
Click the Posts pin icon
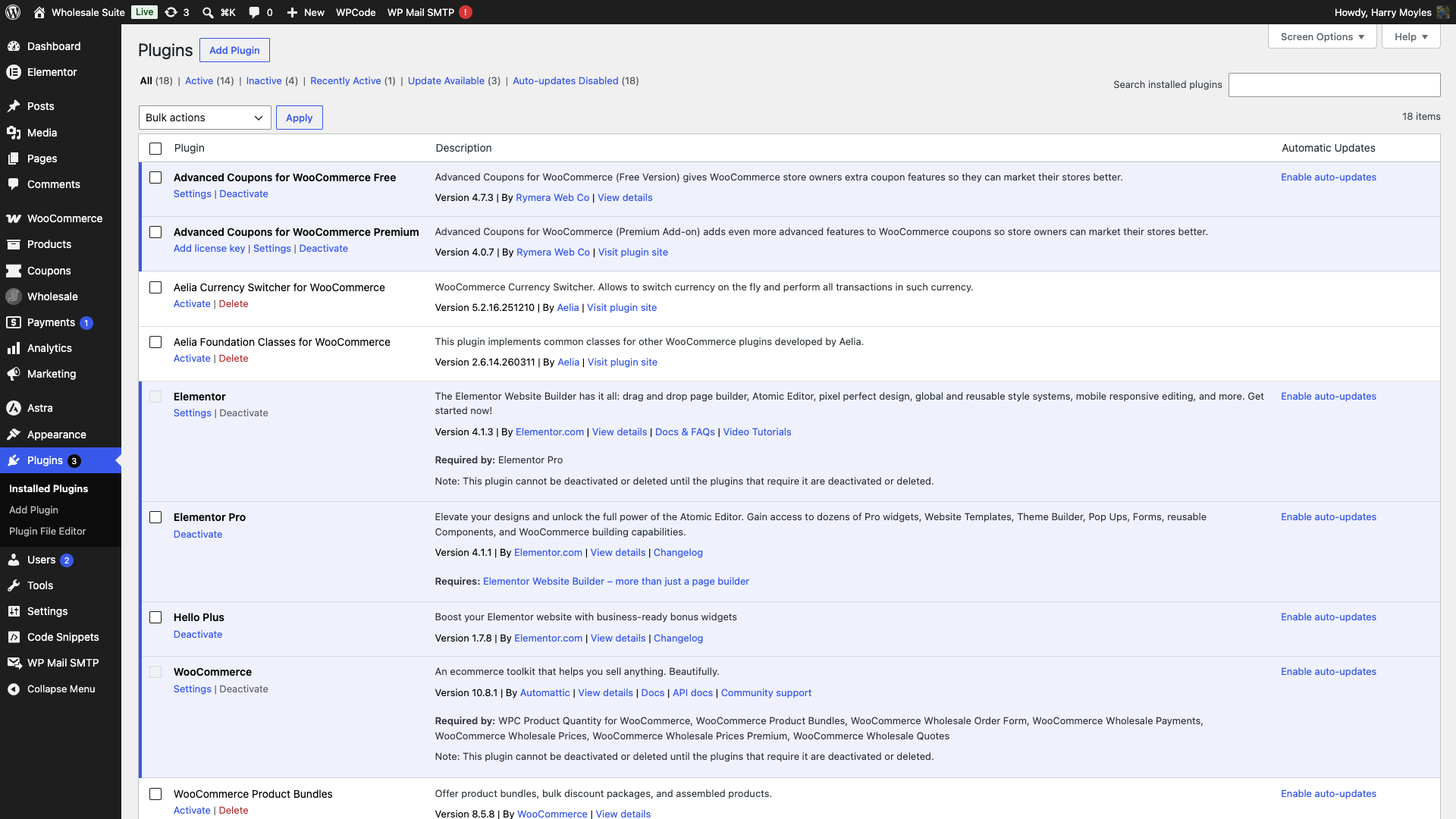tap(14, 106)
